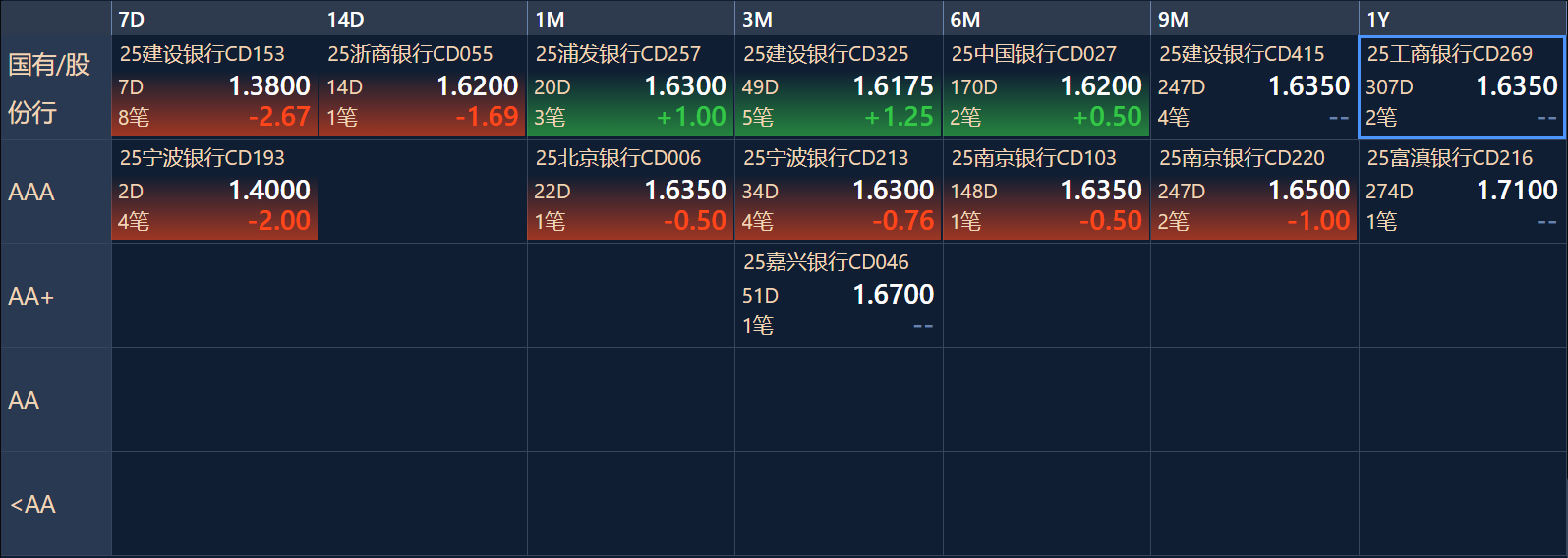Open the 25浙商银行CD055 card
The image size is (1568, 558).
coord(423,87)
